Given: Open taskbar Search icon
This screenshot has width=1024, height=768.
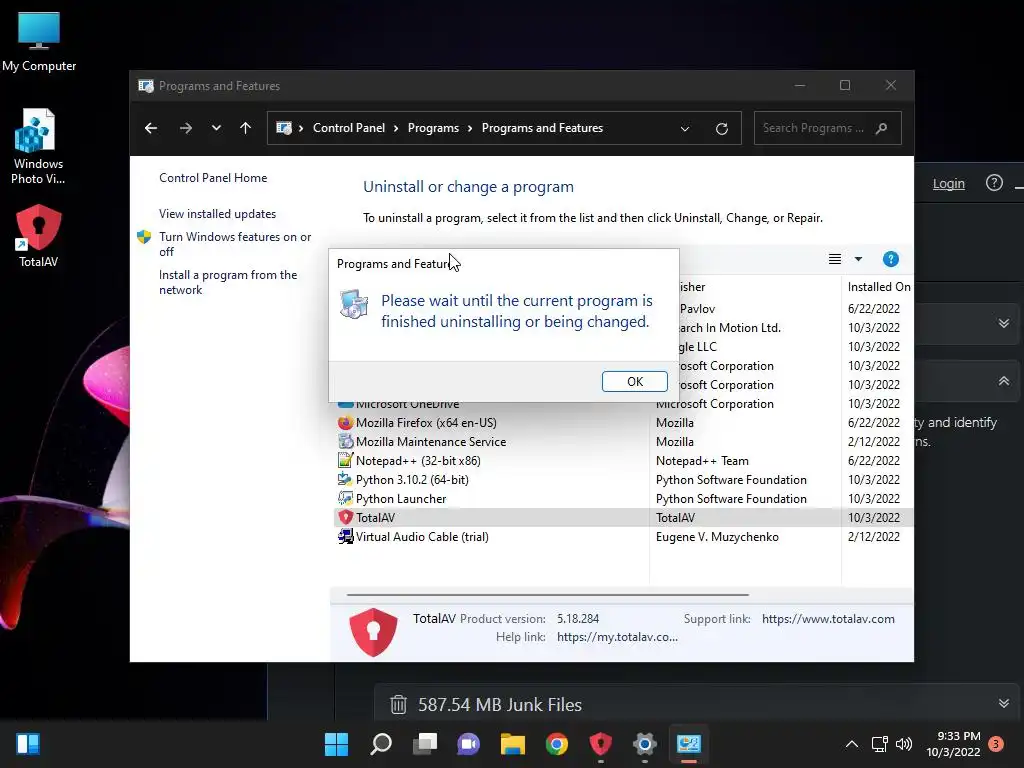Looking at the screenshot, I should (381, 744).
